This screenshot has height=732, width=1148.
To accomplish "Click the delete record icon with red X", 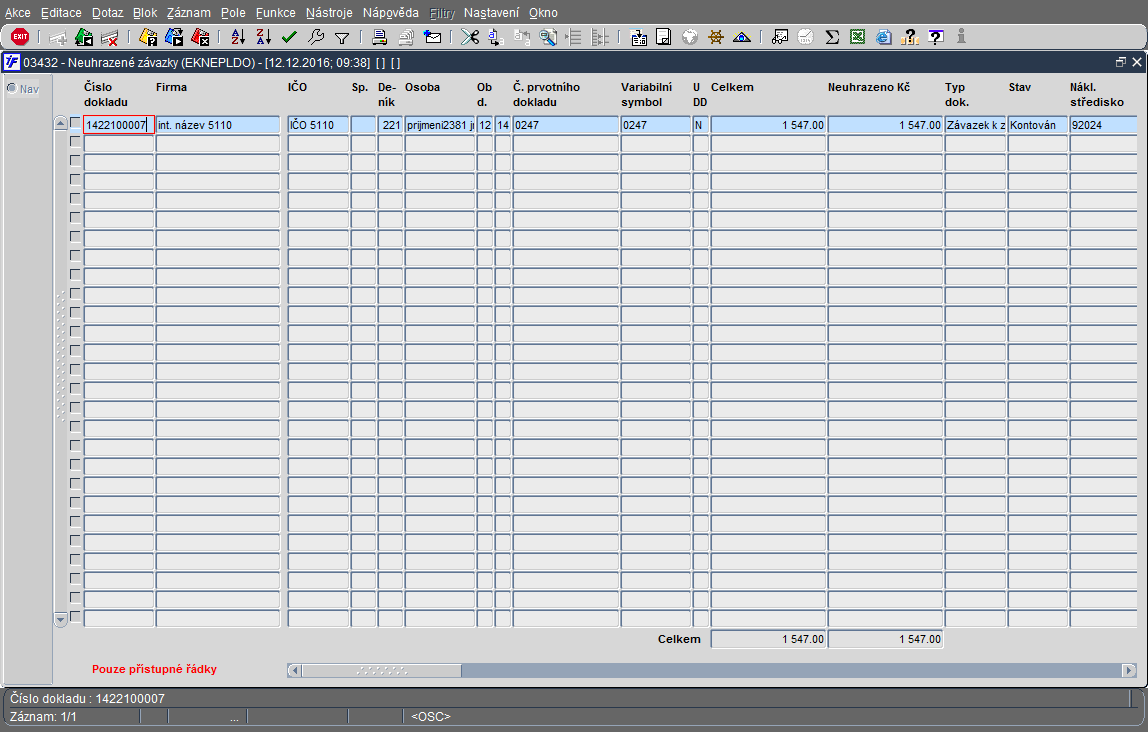I will (x=110, y=37).
